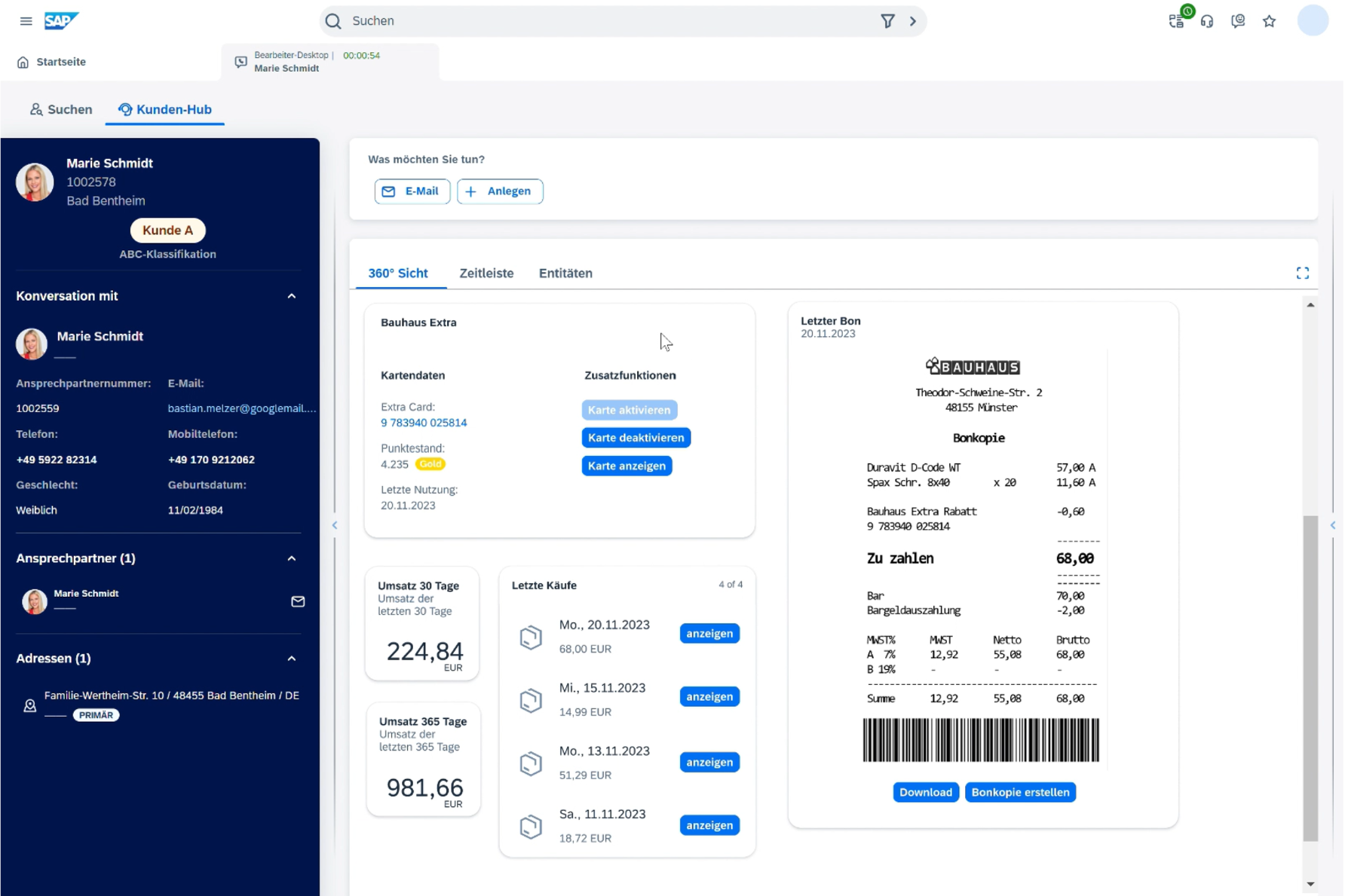This screenshot has height=896, width=1345.
Task: Switch to the Zeitleiste tab
Action: (x=486, y=274)
